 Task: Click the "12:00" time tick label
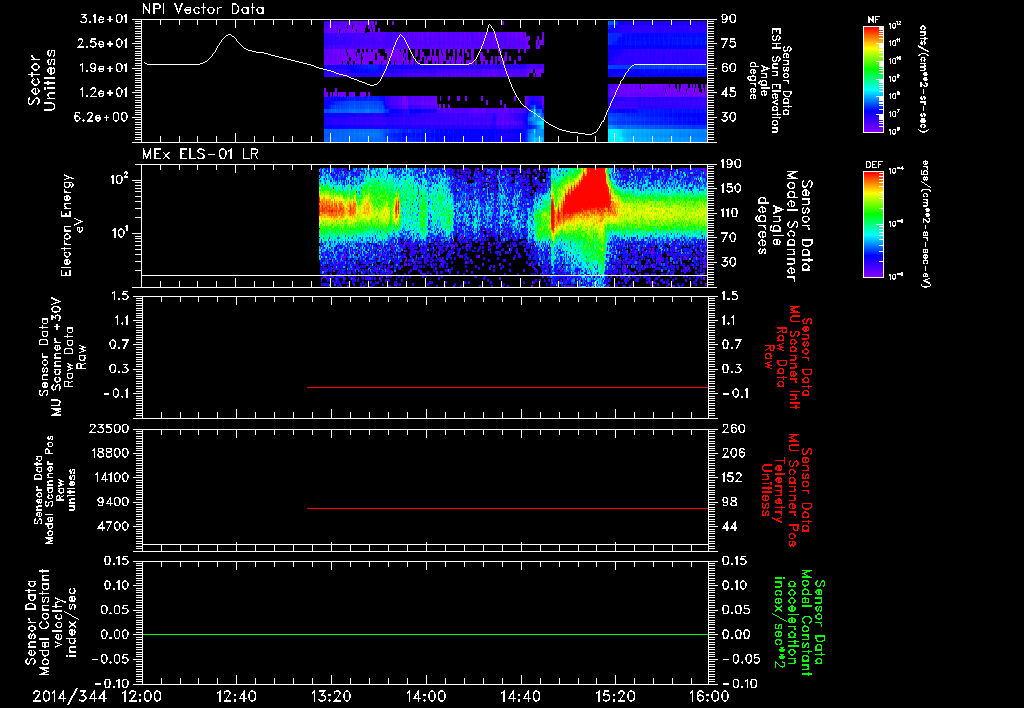(x=142, y=697)
